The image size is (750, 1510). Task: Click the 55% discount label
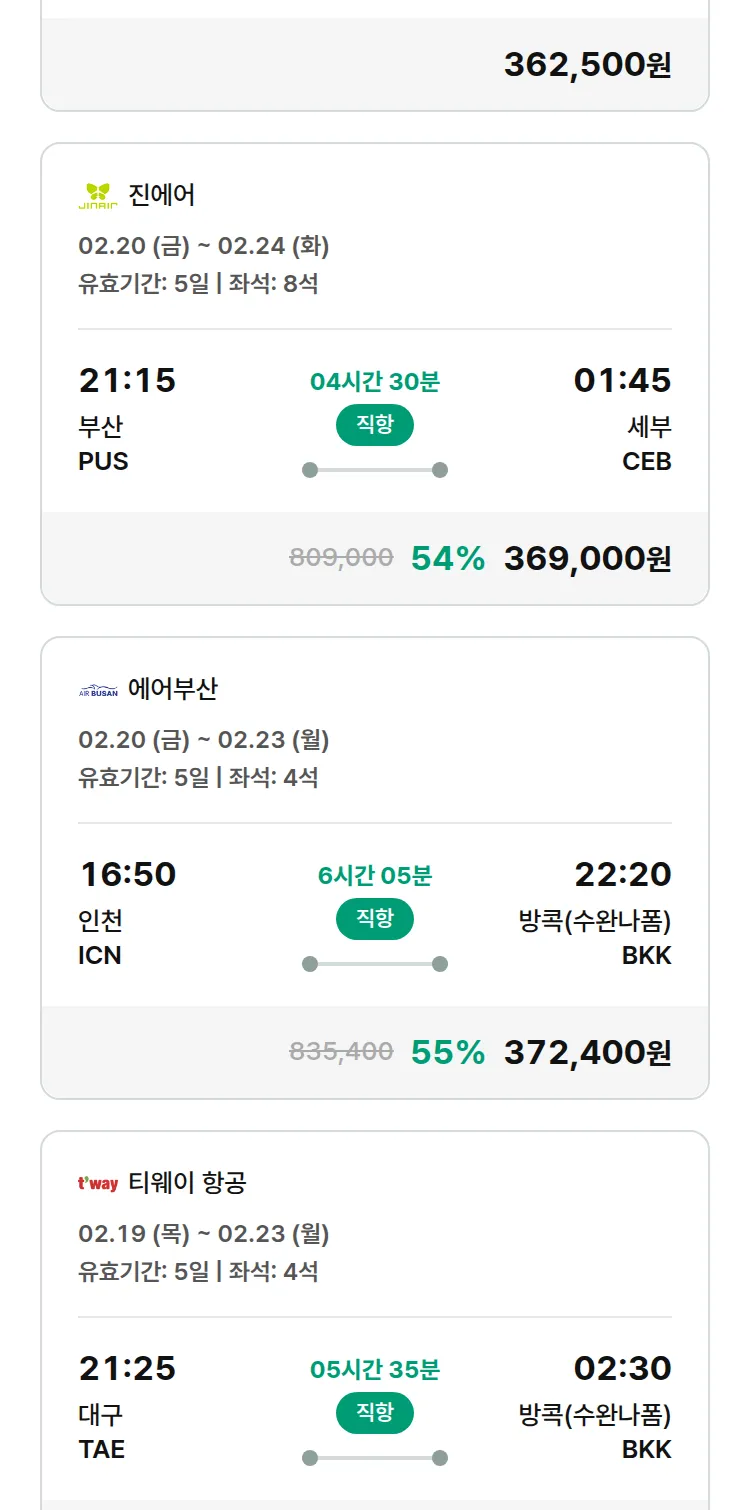[x=448, y=1052]
